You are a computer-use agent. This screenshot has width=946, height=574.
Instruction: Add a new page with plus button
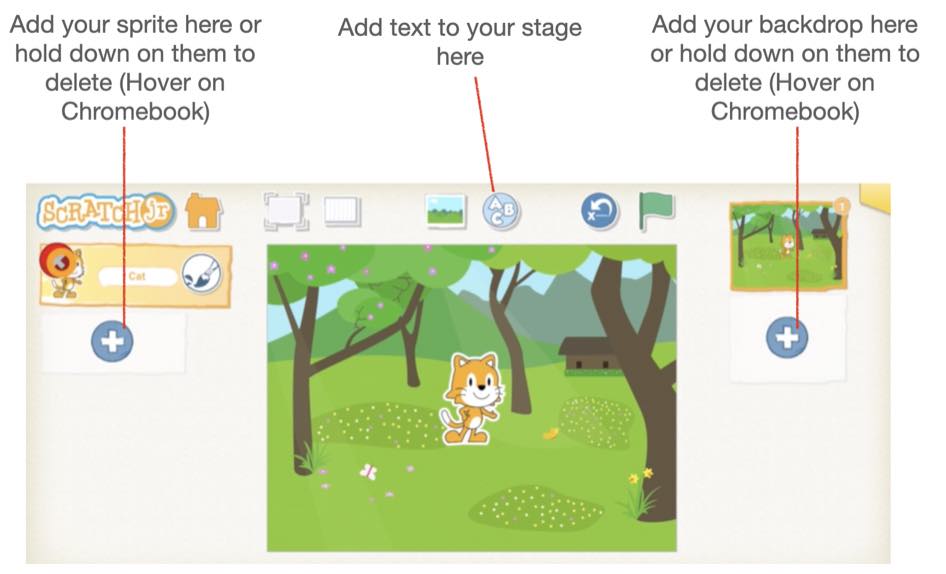tap(787, 337)
